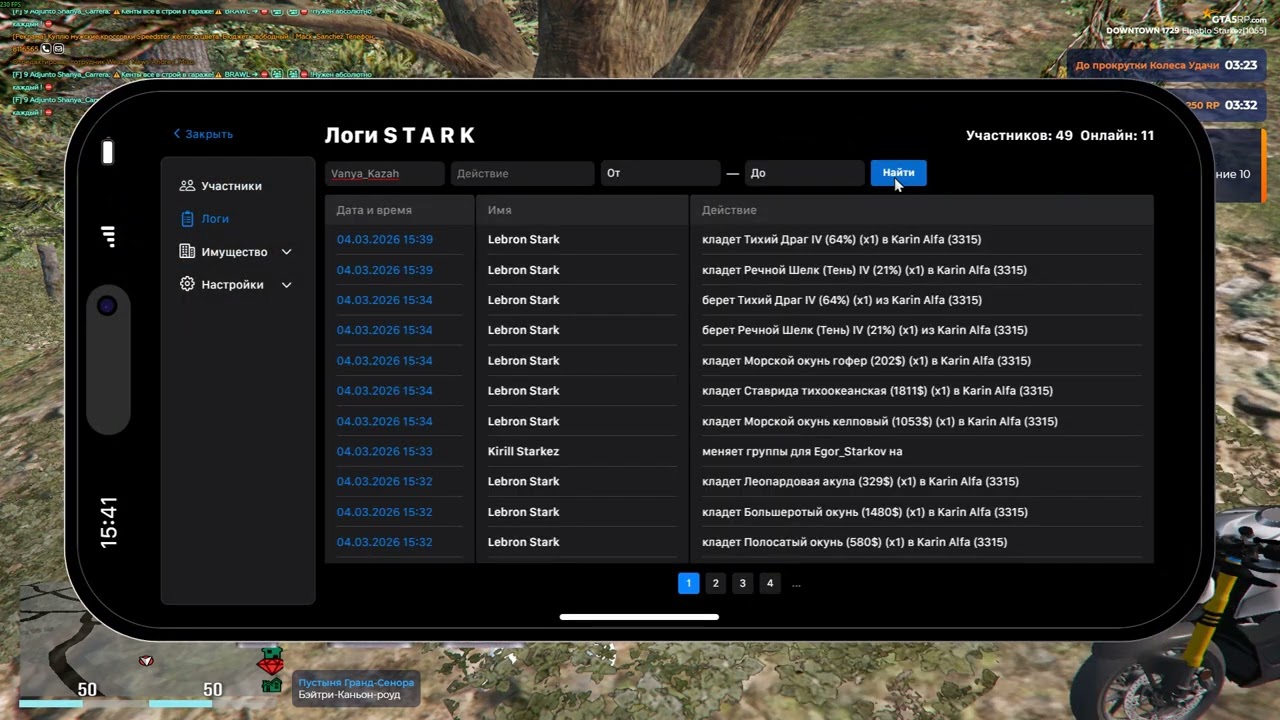Image resolution: width=1280 pixels, height=720 pixels.
Task: Click Lebron Stark in Полосатый окунь row
Action: click(x=523, y=542)
